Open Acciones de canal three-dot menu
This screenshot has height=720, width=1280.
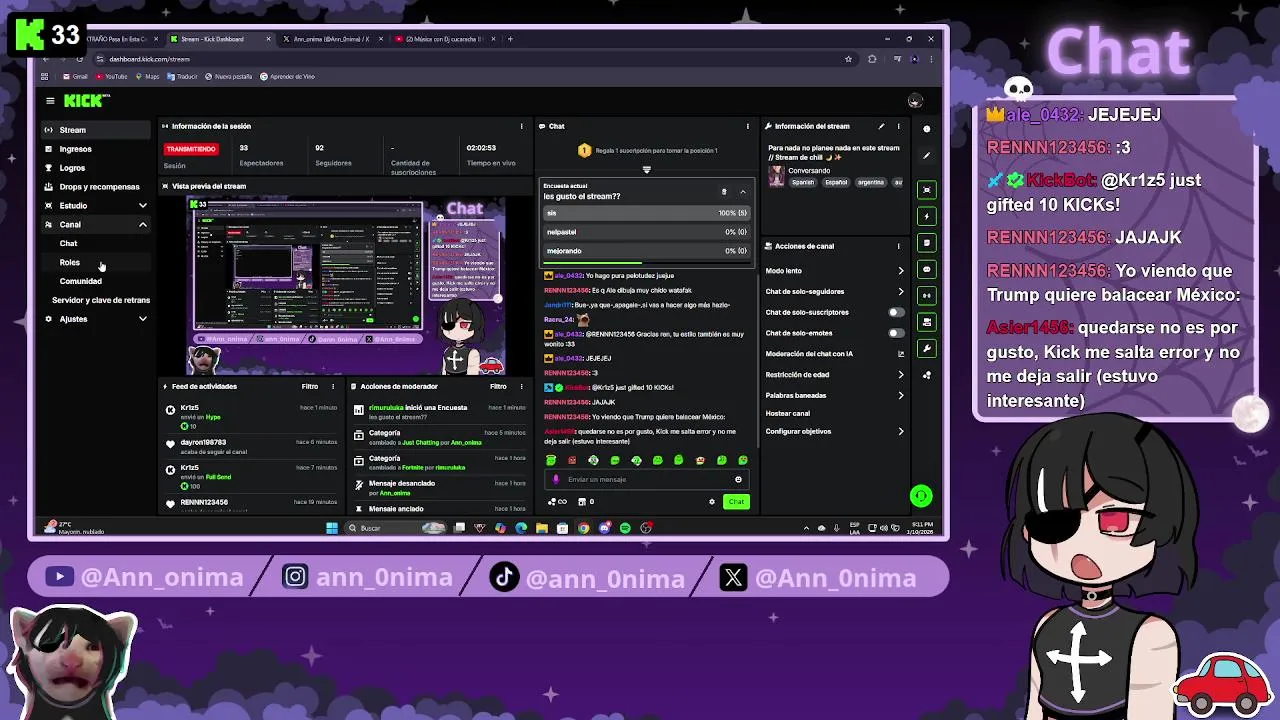click(898, 246)
